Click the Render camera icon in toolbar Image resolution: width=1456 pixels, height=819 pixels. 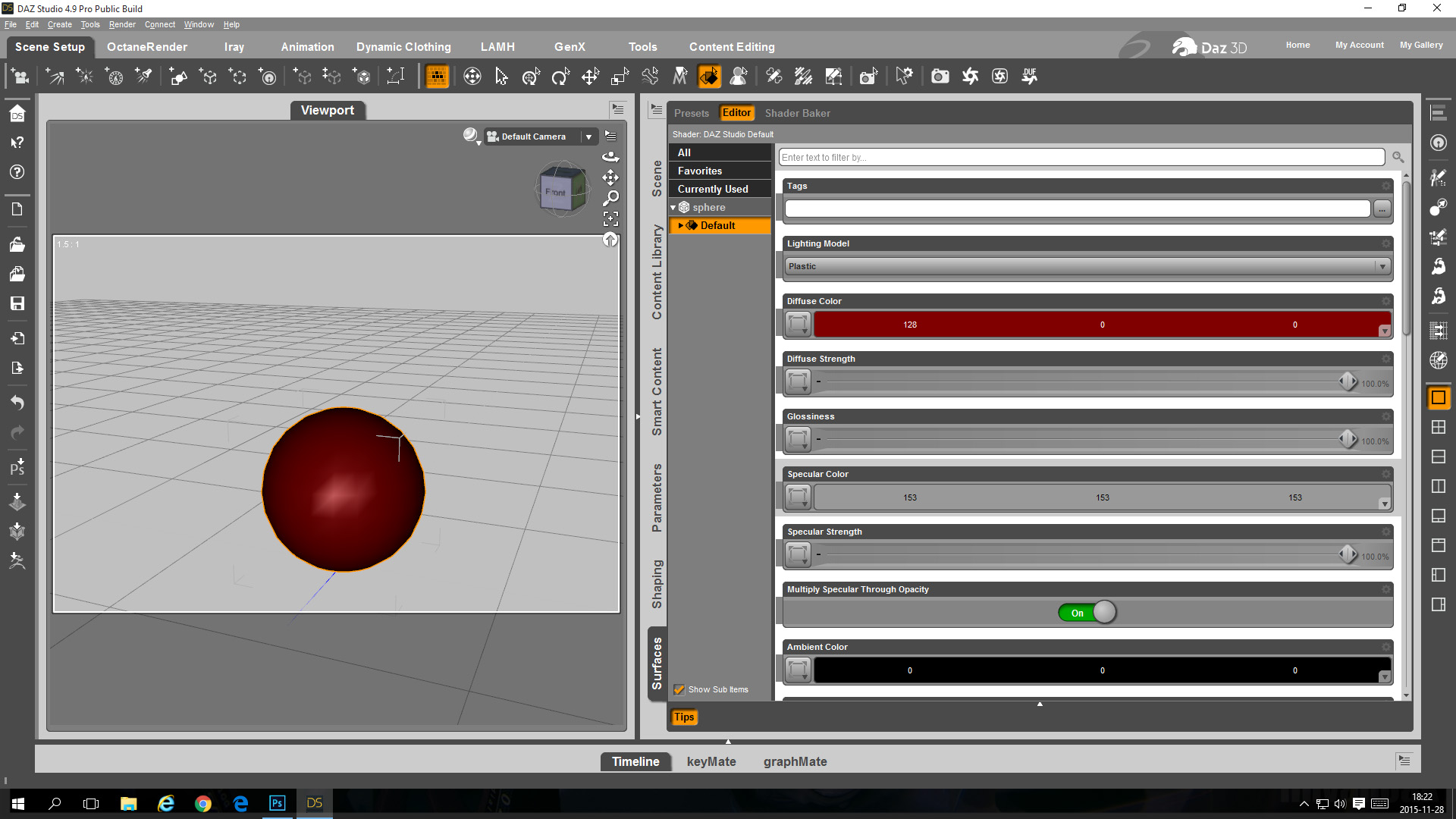click(x=940, y=76)
